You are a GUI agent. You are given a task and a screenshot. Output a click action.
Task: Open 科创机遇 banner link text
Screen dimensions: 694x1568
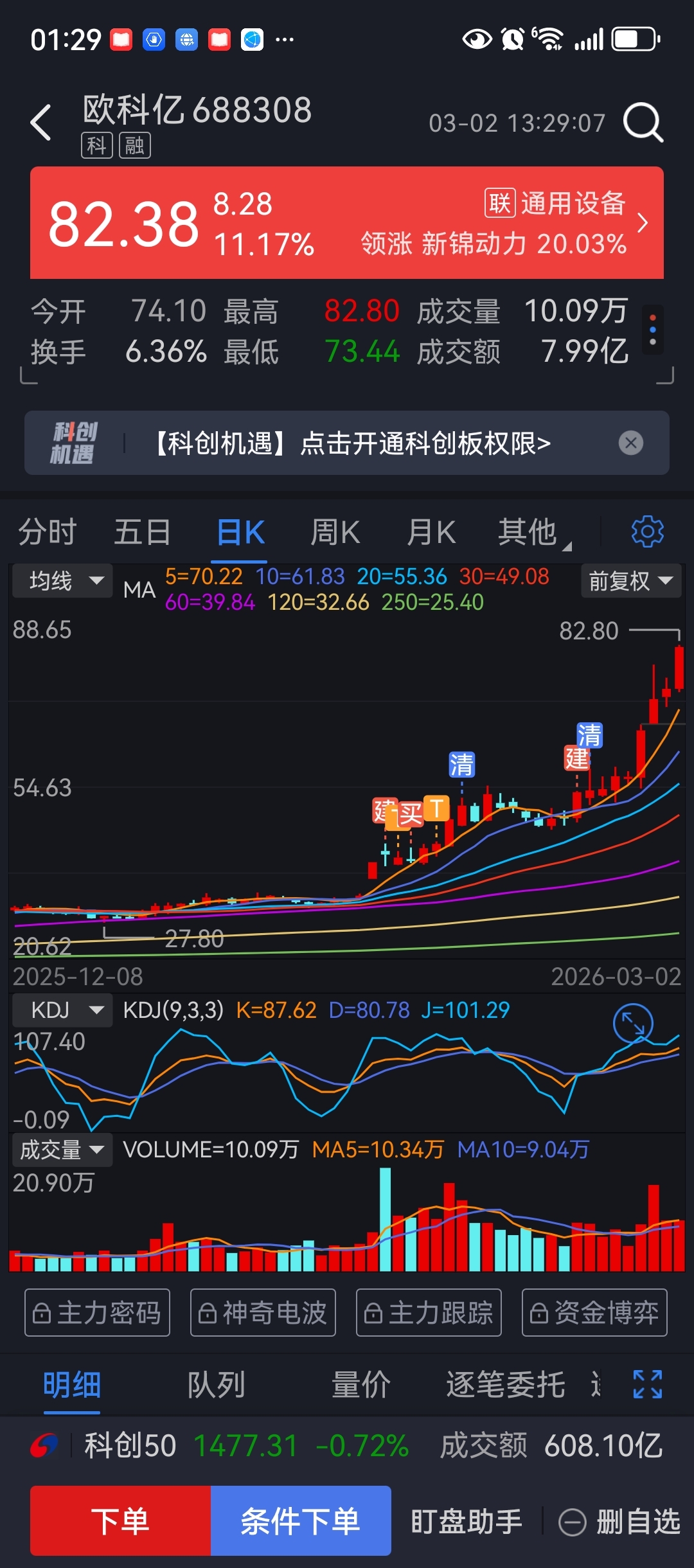[351, 443]
